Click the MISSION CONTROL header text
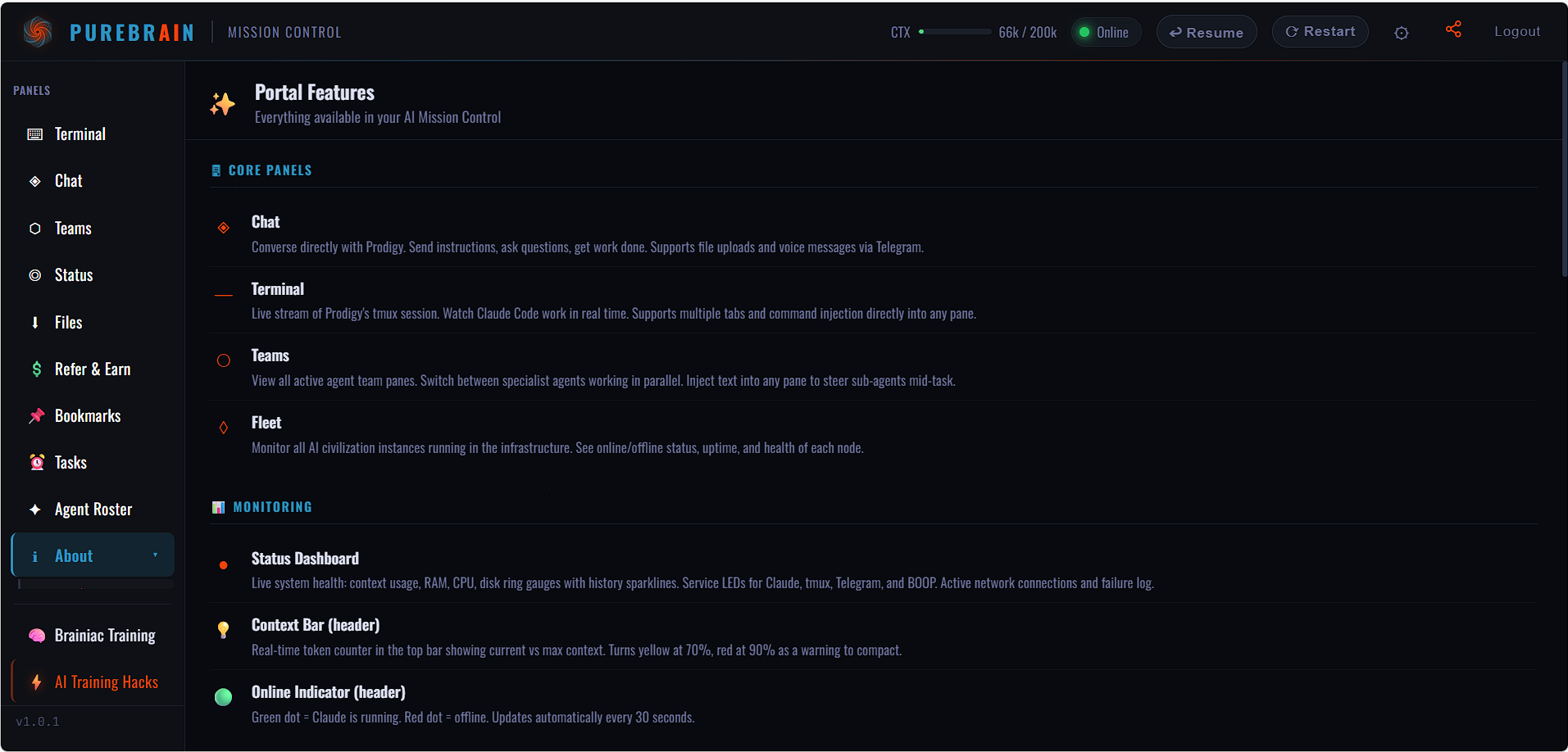This screenshot has width=1568, height=752. pyautogui.click(x=284, y=33)
